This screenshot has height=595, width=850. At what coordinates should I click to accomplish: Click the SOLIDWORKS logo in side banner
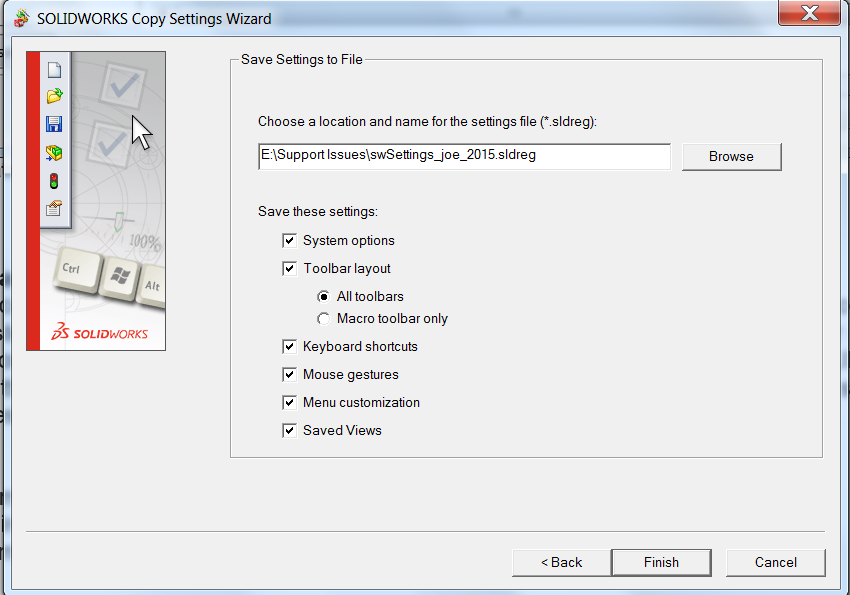point(100,332)
